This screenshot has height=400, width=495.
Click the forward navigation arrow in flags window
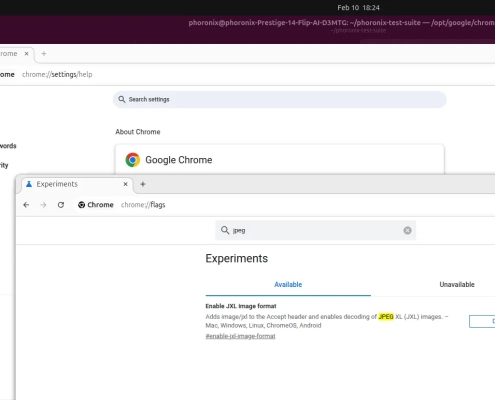coord(43,205)
